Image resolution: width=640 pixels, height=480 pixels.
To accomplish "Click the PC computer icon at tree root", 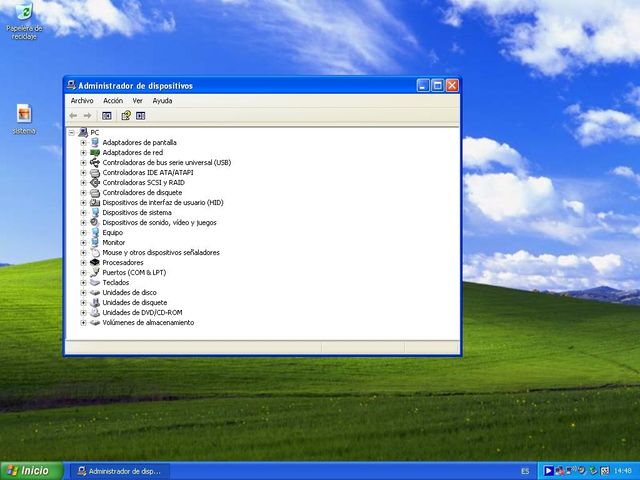I will (83, 132).
